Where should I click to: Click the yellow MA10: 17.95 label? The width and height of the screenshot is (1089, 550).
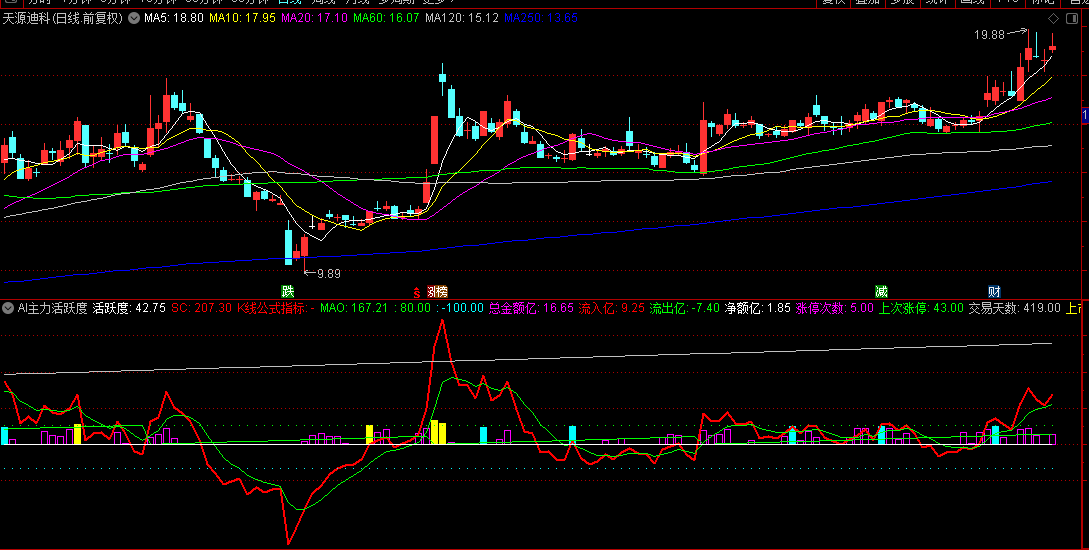[242, 18]
